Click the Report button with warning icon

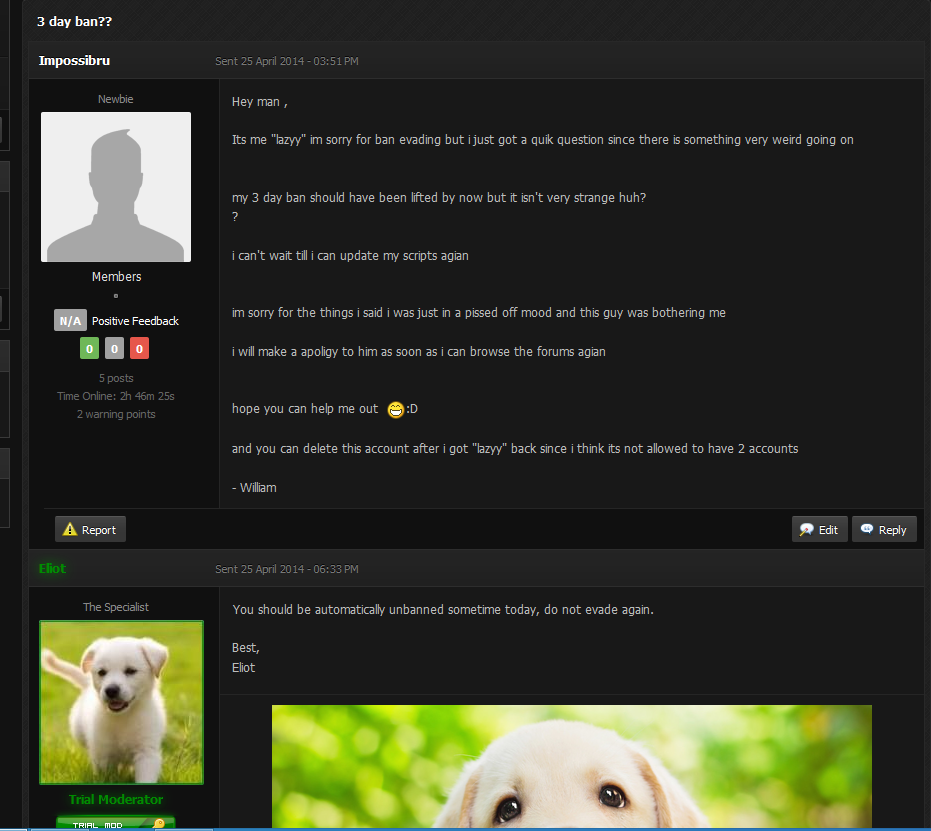tap(90, 529)
